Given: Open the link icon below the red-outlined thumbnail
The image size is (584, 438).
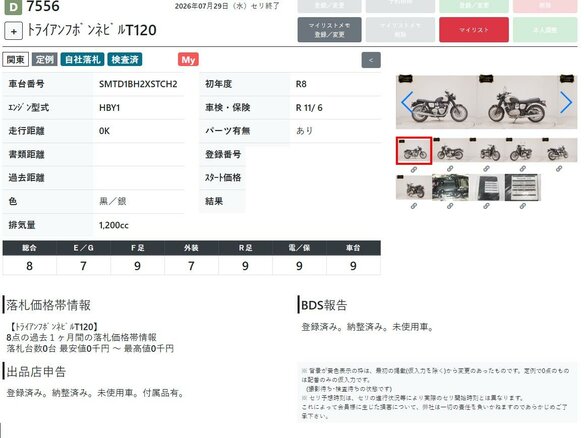Looking at the screenshot, I should point(414,170).
